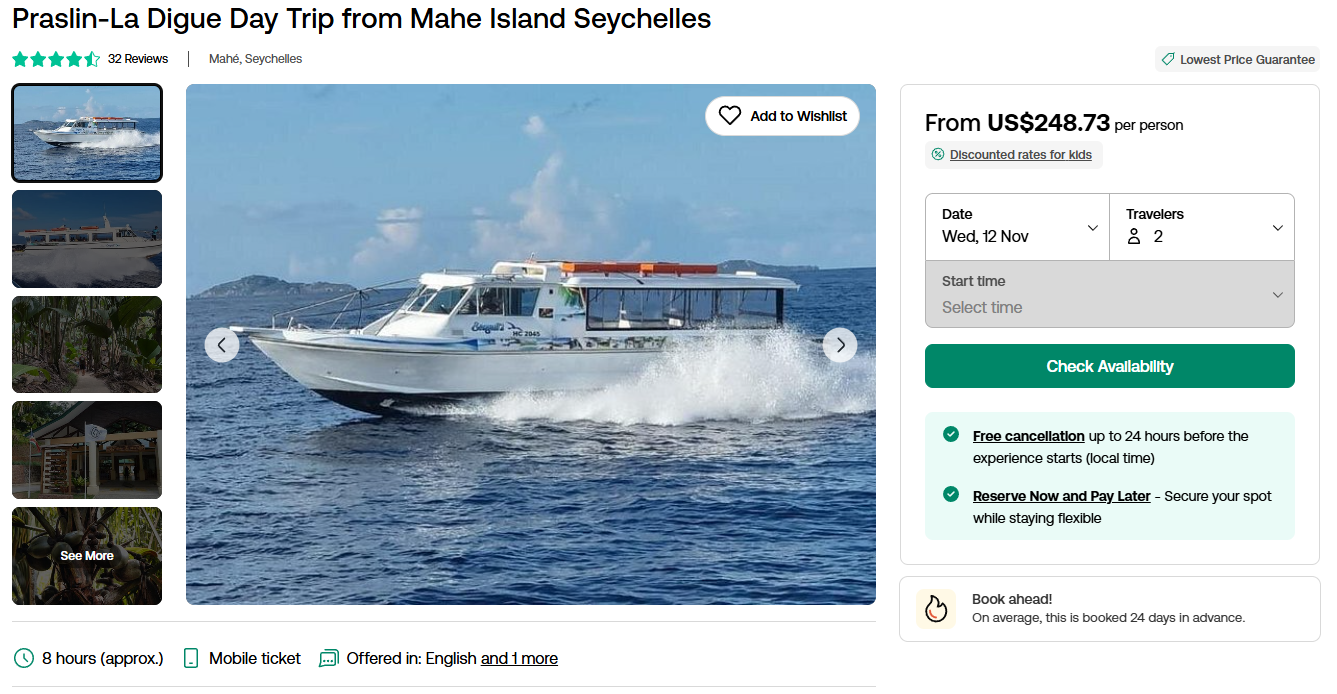Click the Reserve Now and Pay Later link

(x=1061, y=496)
